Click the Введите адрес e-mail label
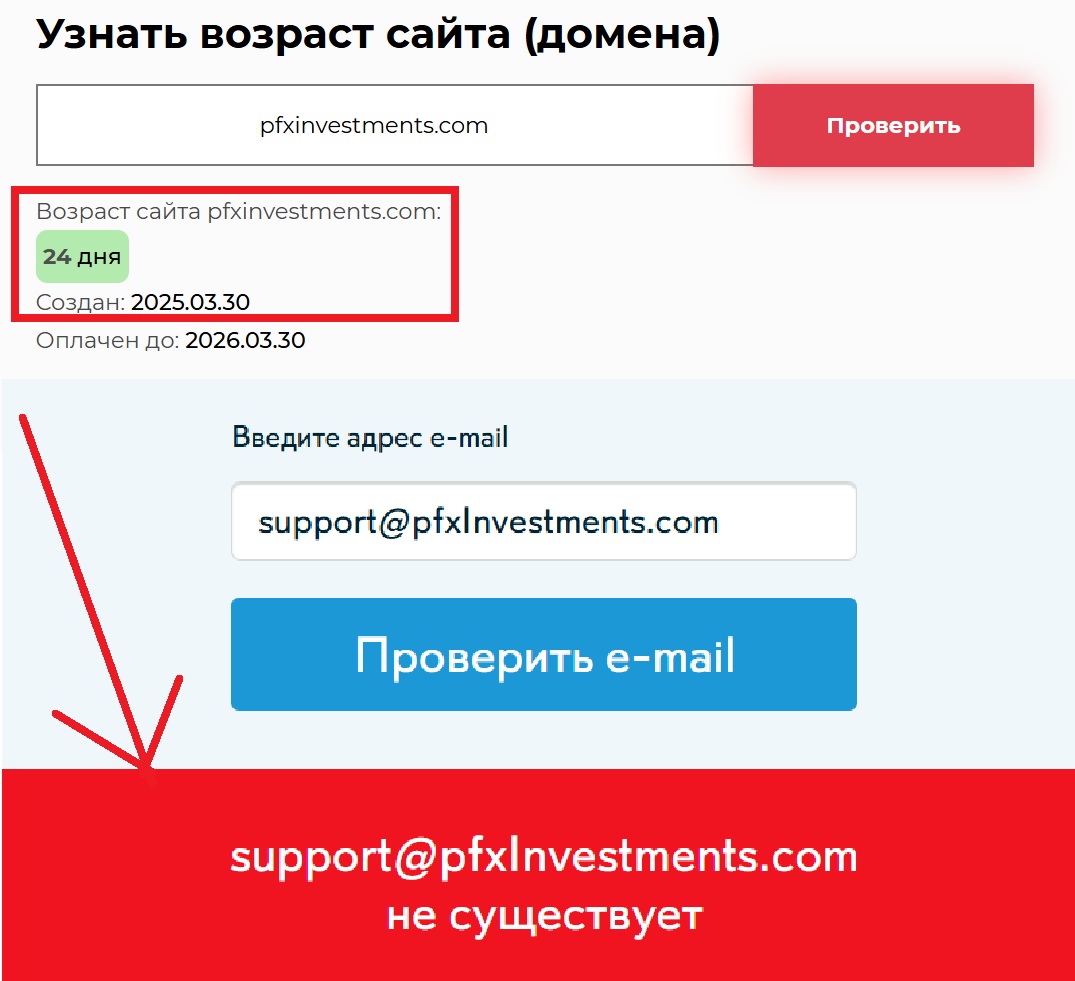The height and width of the screenshot is (981, 1075). point(370,437)
